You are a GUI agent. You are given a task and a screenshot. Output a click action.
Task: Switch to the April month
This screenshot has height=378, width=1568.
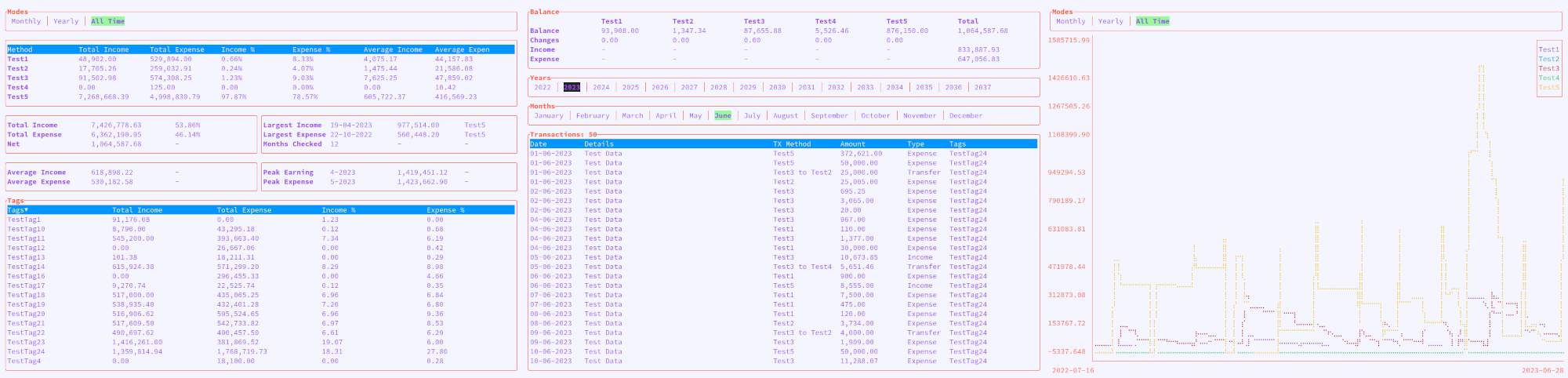click(x=666, y=115)
